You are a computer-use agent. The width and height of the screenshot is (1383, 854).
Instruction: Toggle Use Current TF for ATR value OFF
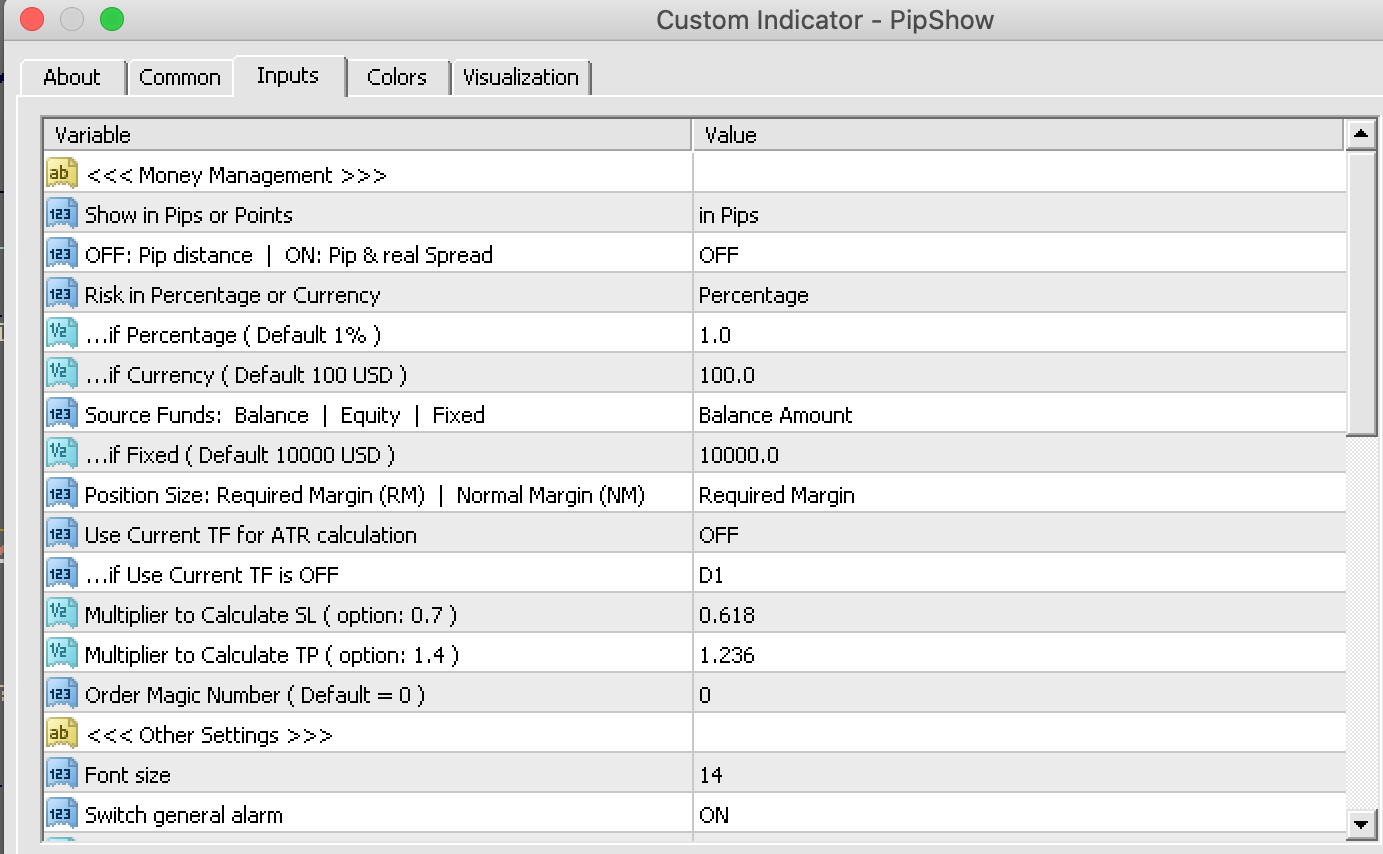tap(719, 535)
